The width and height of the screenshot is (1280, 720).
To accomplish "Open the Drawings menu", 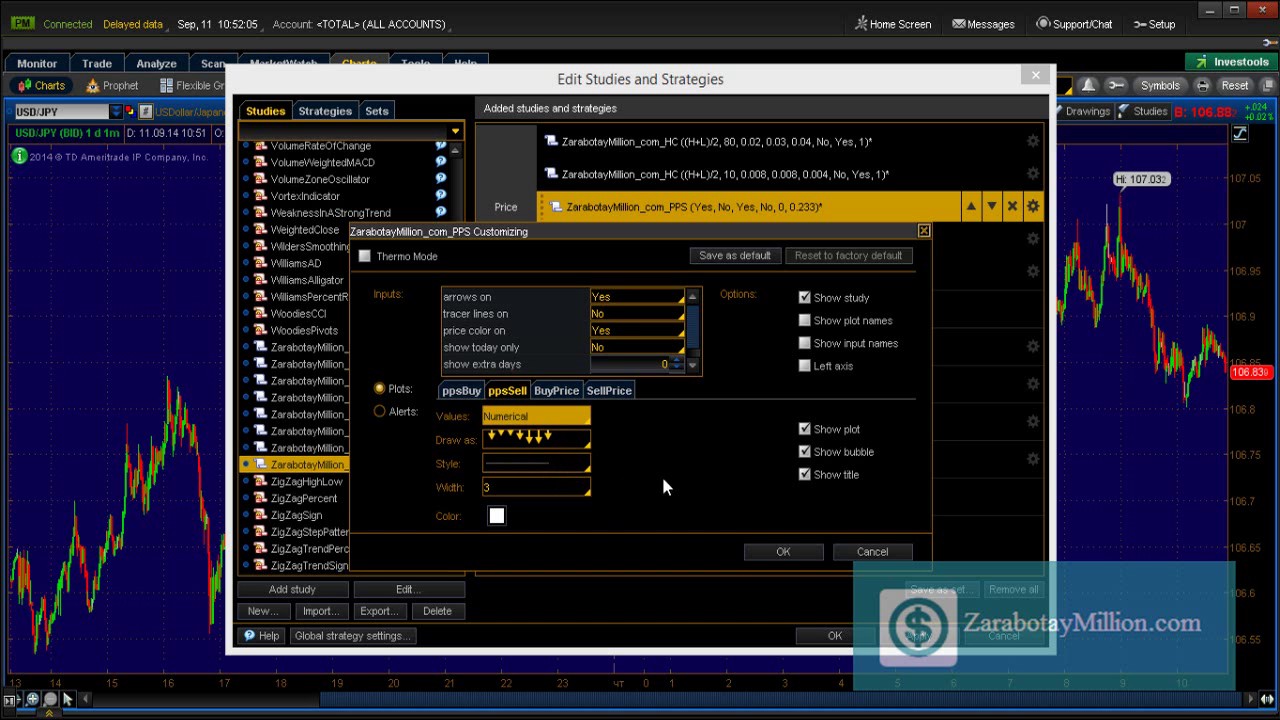I will coord(1086,111).
